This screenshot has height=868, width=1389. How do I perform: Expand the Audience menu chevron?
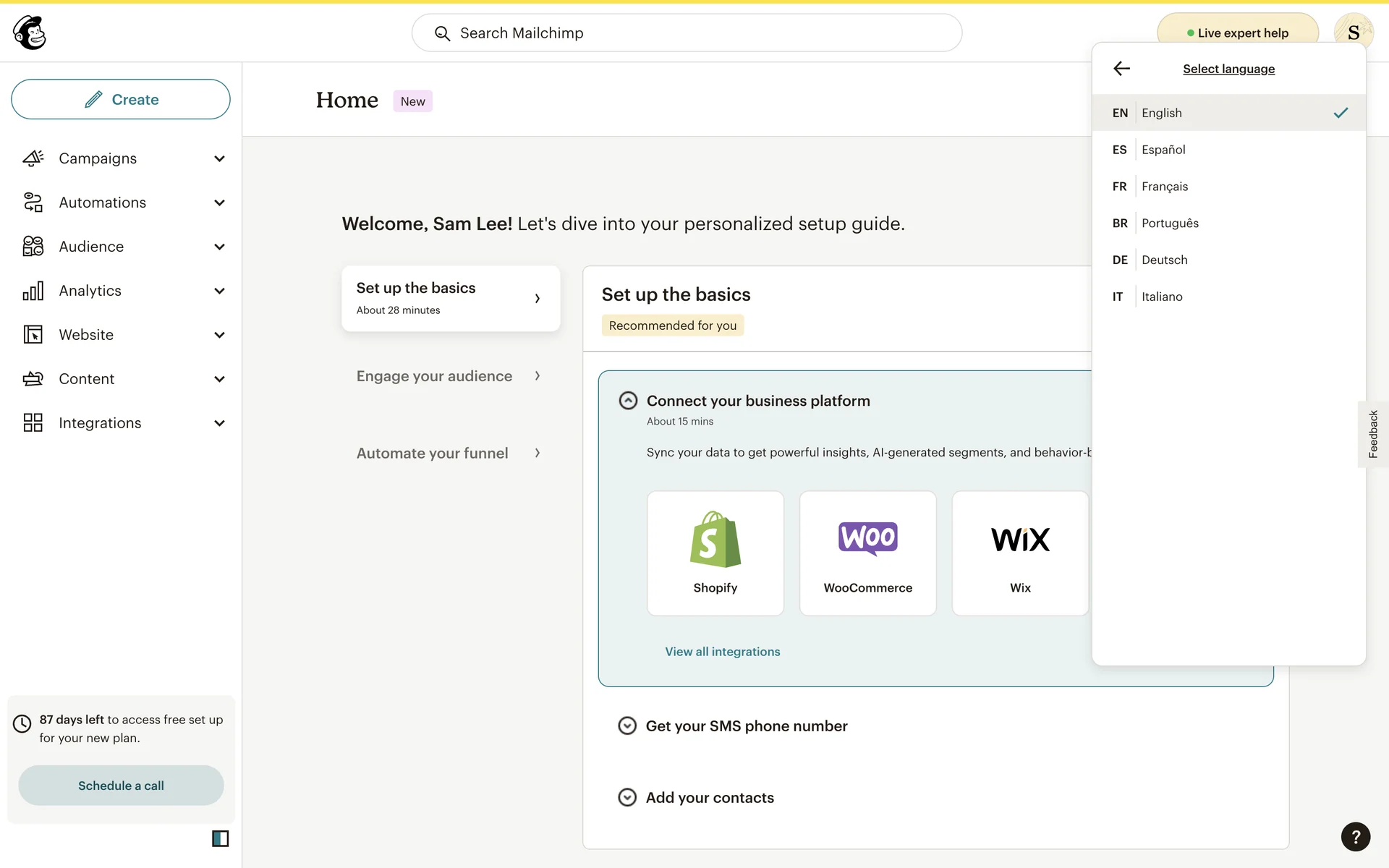click(x=219, y=247)
